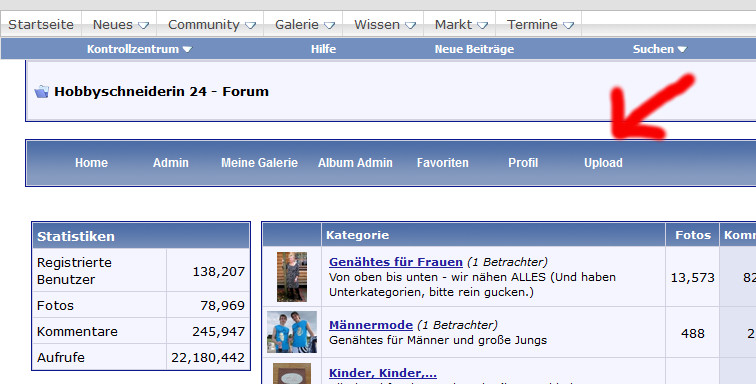Go to the Startseite tab
The height and width of the screenshot is (384, 756).
click(41, 25)
